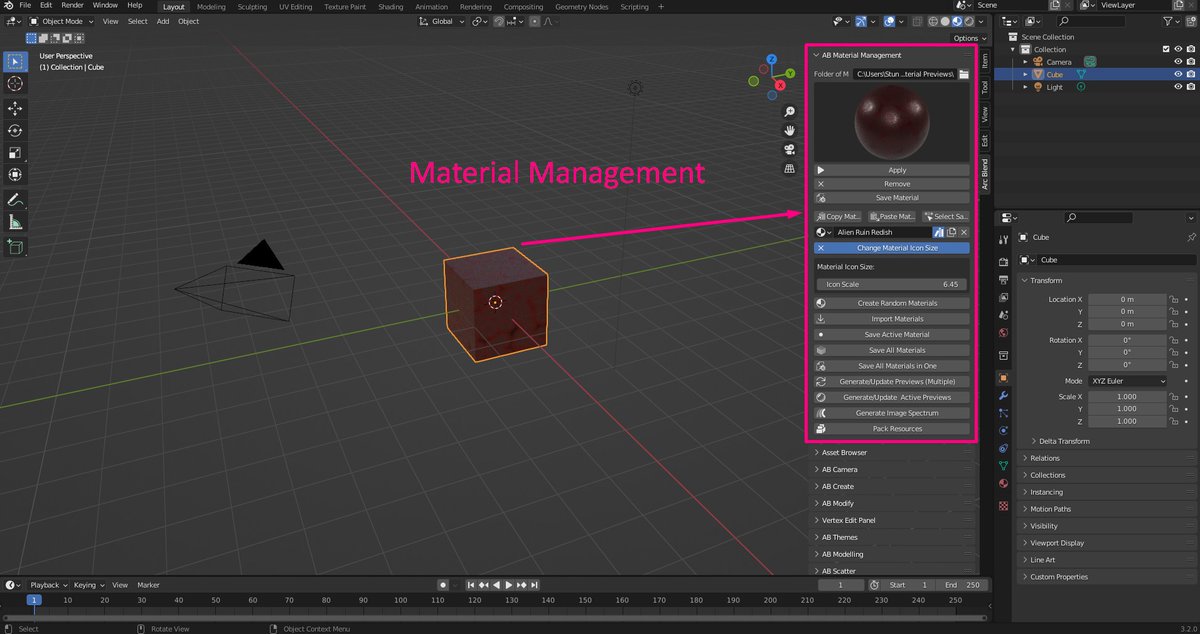Expand the AB Camera panel

tap(891, 469)
